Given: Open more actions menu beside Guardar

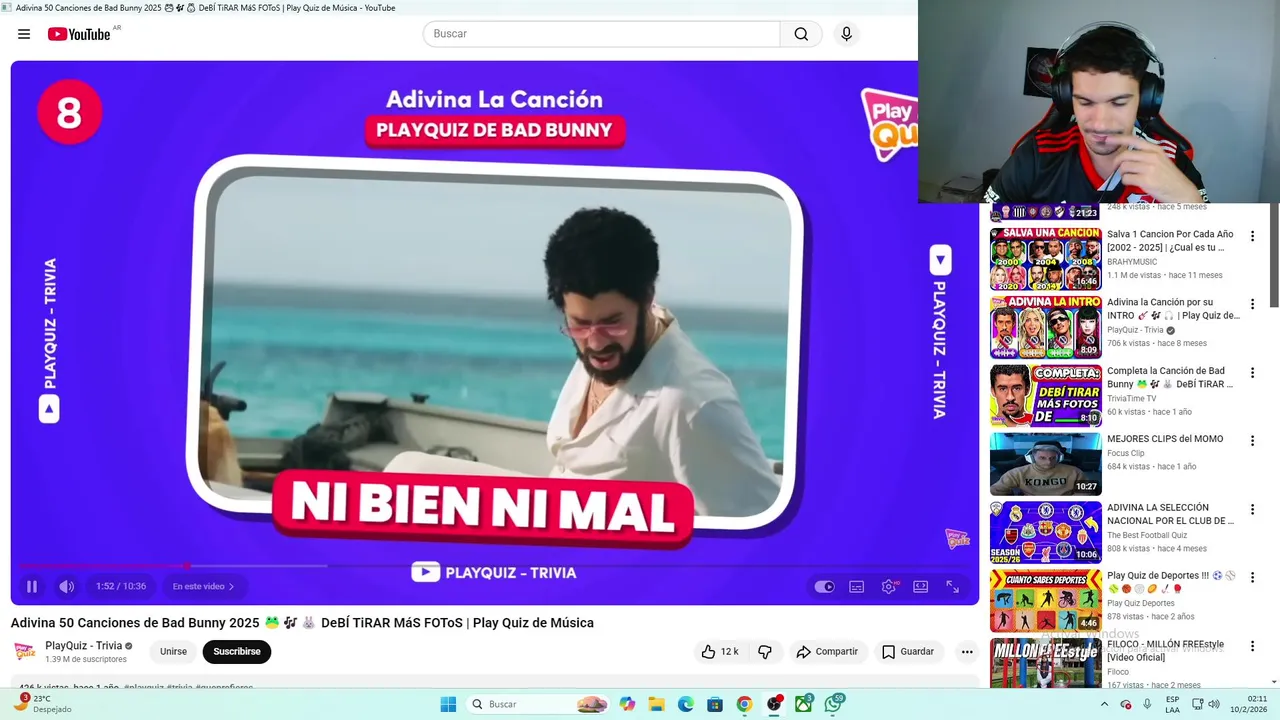Looking at the screenshot, I should 967,652.
